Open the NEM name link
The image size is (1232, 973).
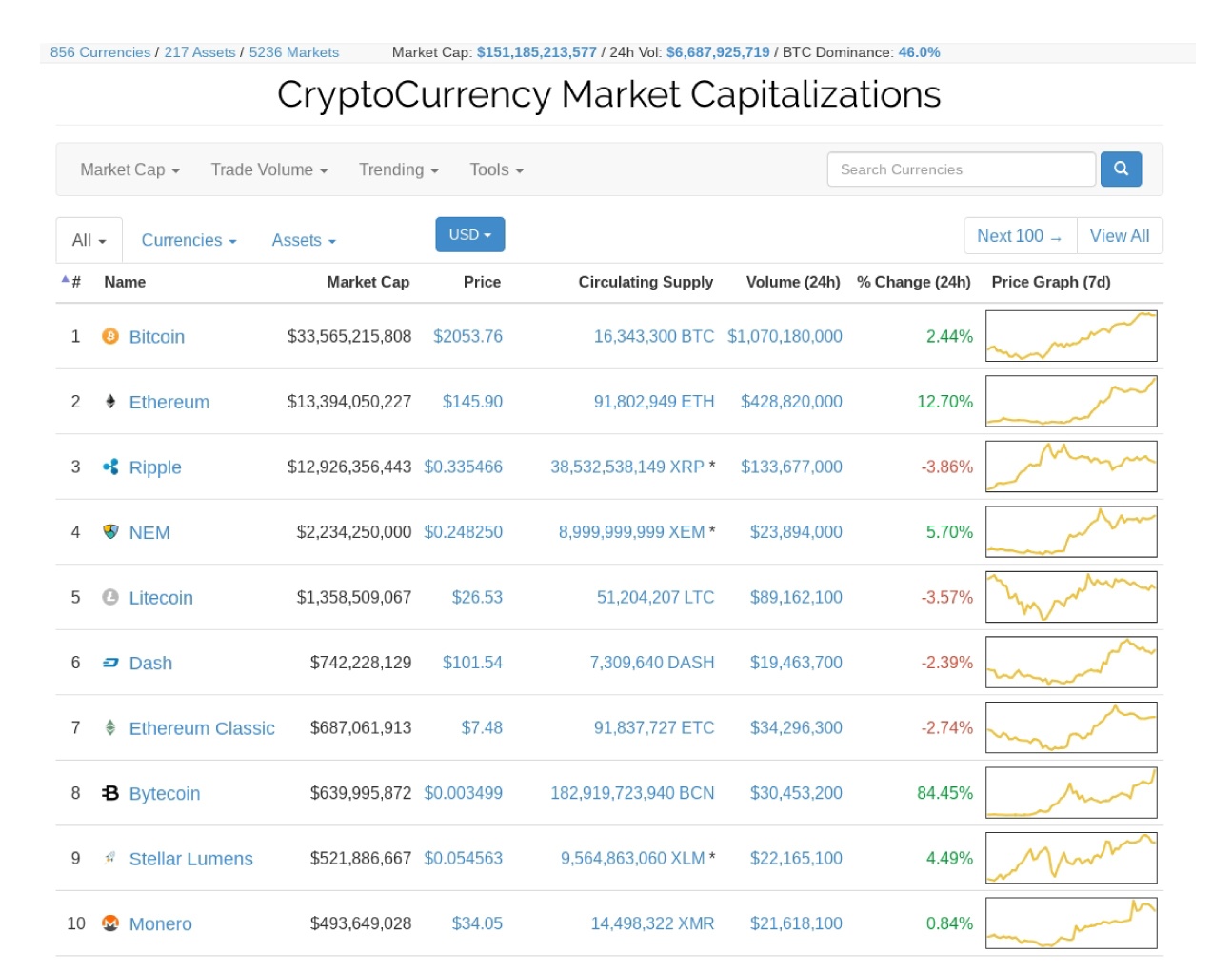tap(149, 532)
